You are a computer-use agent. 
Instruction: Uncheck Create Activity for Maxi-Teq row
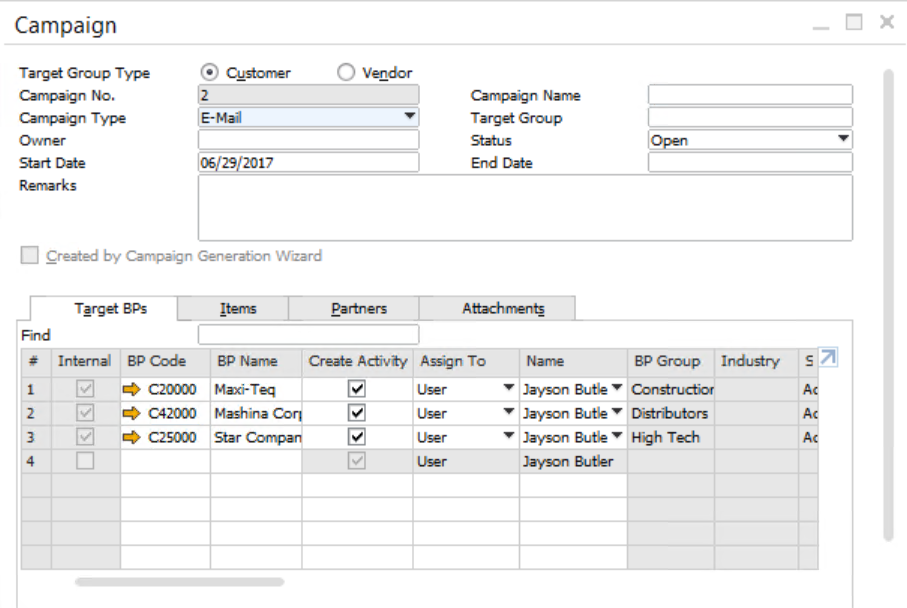coord(357,389)
